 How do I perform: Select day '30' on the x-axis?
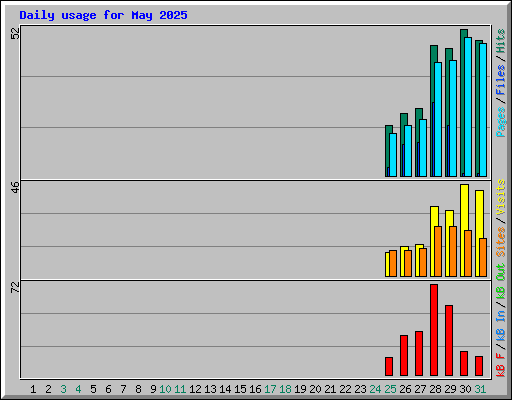click(x=465, y=389)
